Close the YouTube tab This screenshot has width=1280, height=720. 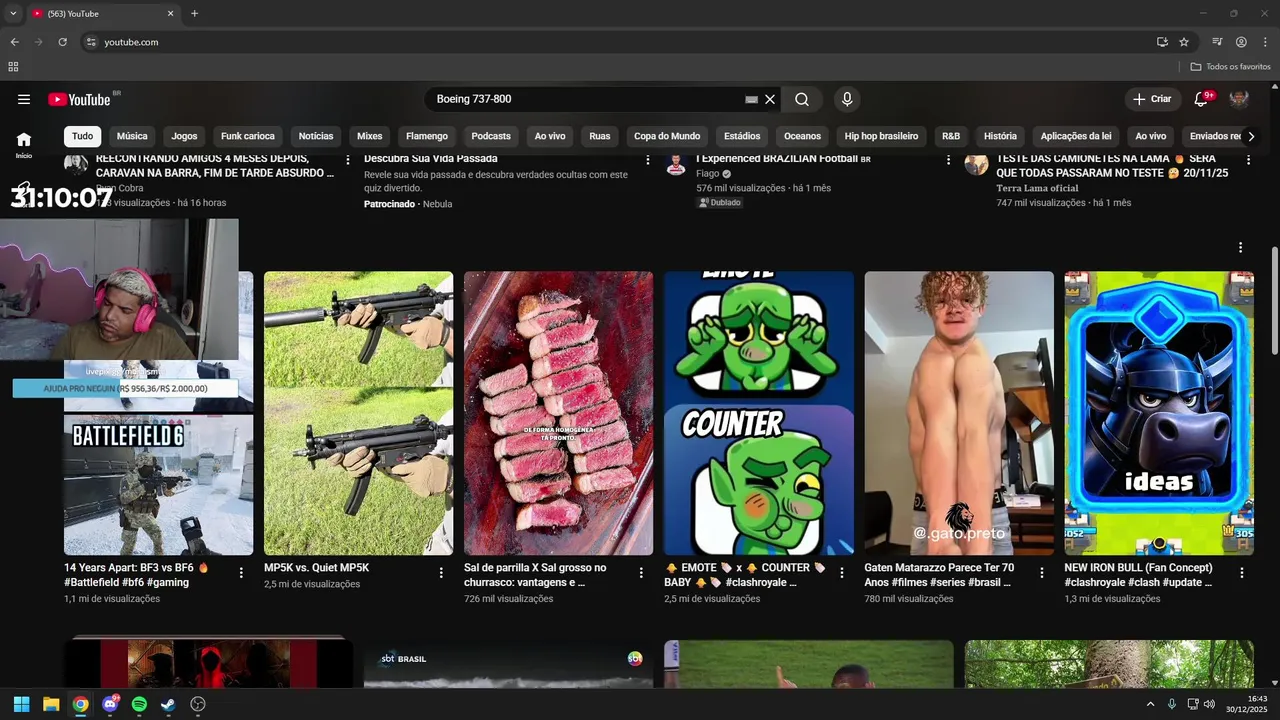pos(170,14)
